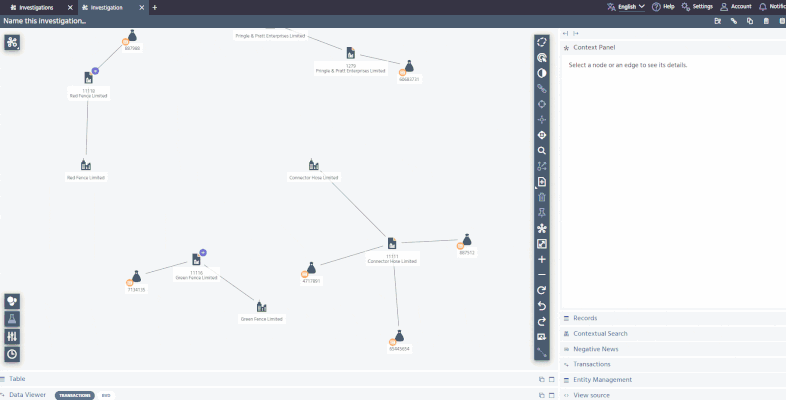This screenshot has height=400, width=786.
Task: Click the lasso selection tool in graph toolbar
Action: 541,42
